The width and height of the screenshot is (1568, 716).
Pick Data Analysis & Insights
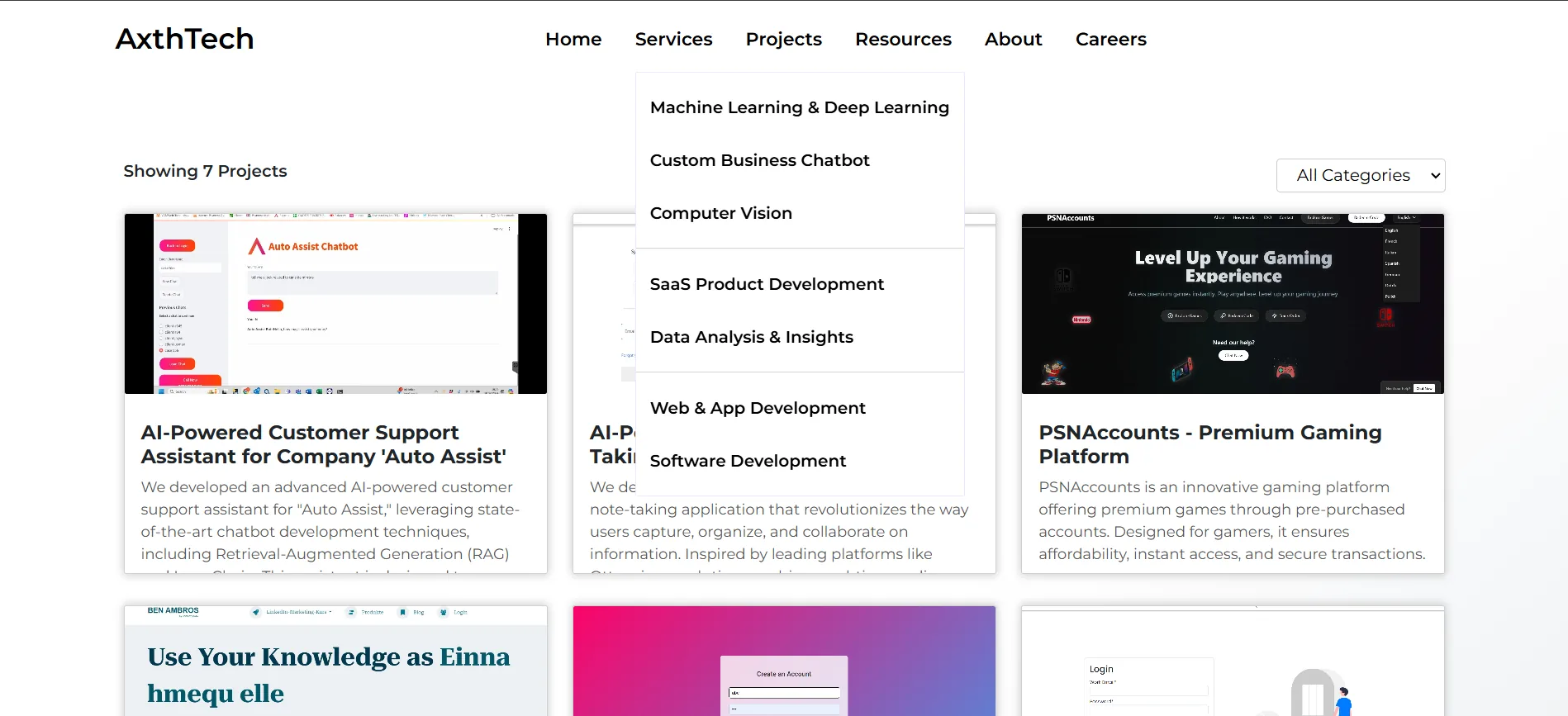751,337
